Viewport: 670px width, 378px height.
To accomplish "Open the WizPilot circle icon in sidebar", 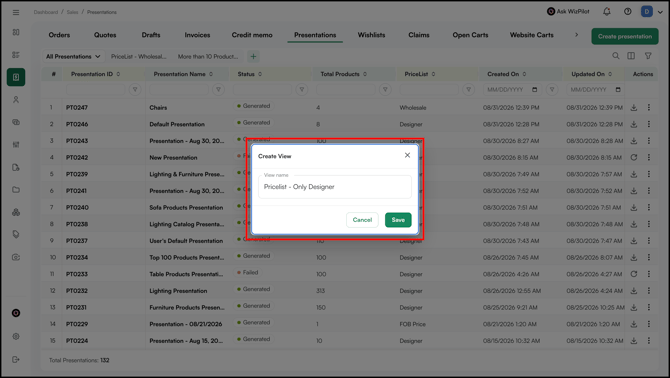I will coord(16,313).
